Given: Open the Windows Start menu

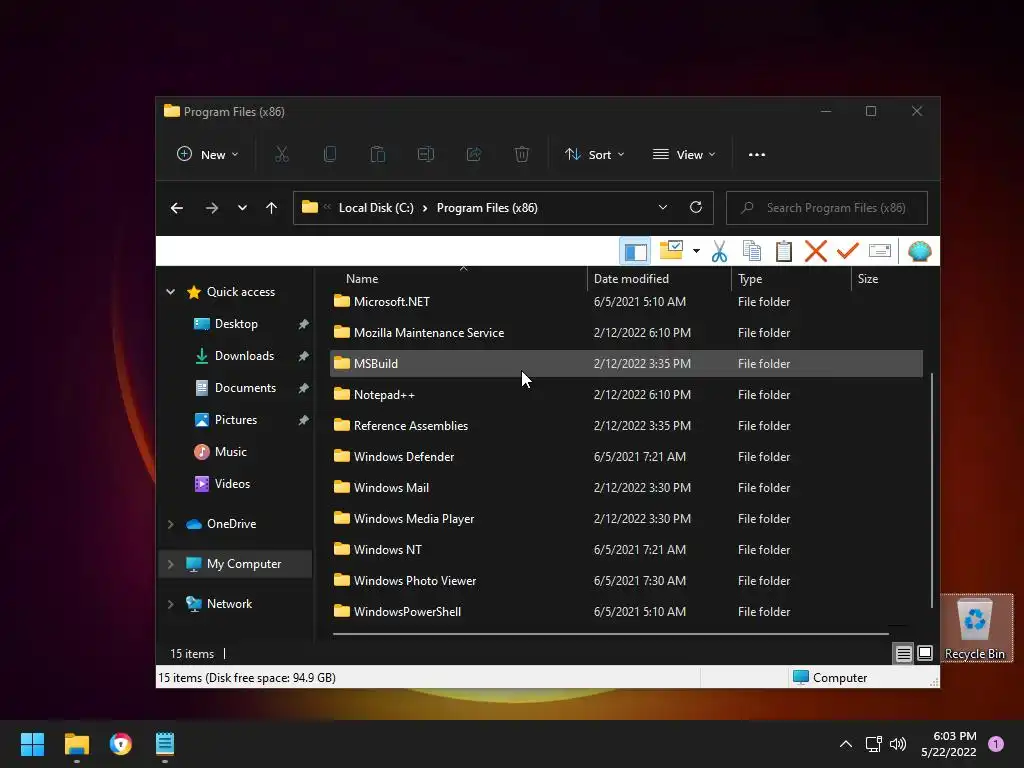Looking at the screenshot, I should coord(32,744).
